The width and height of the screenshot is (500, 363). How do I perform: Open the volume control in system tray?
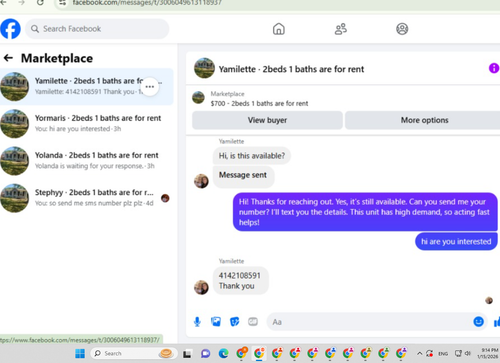[468, 353]
